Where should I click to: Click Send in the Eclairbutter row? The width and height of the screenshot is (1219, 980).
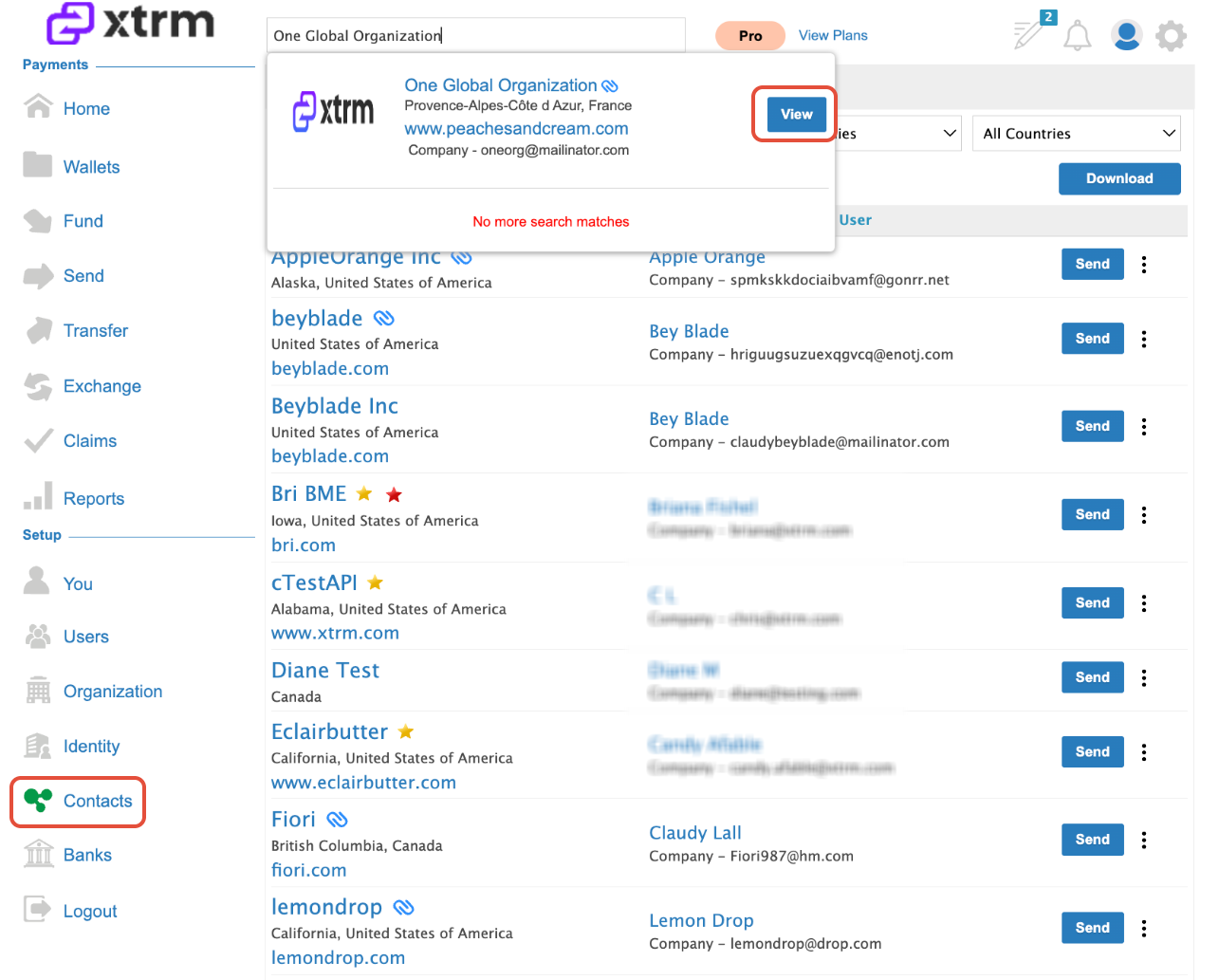pyautogui.click(x=1093, y=751)
